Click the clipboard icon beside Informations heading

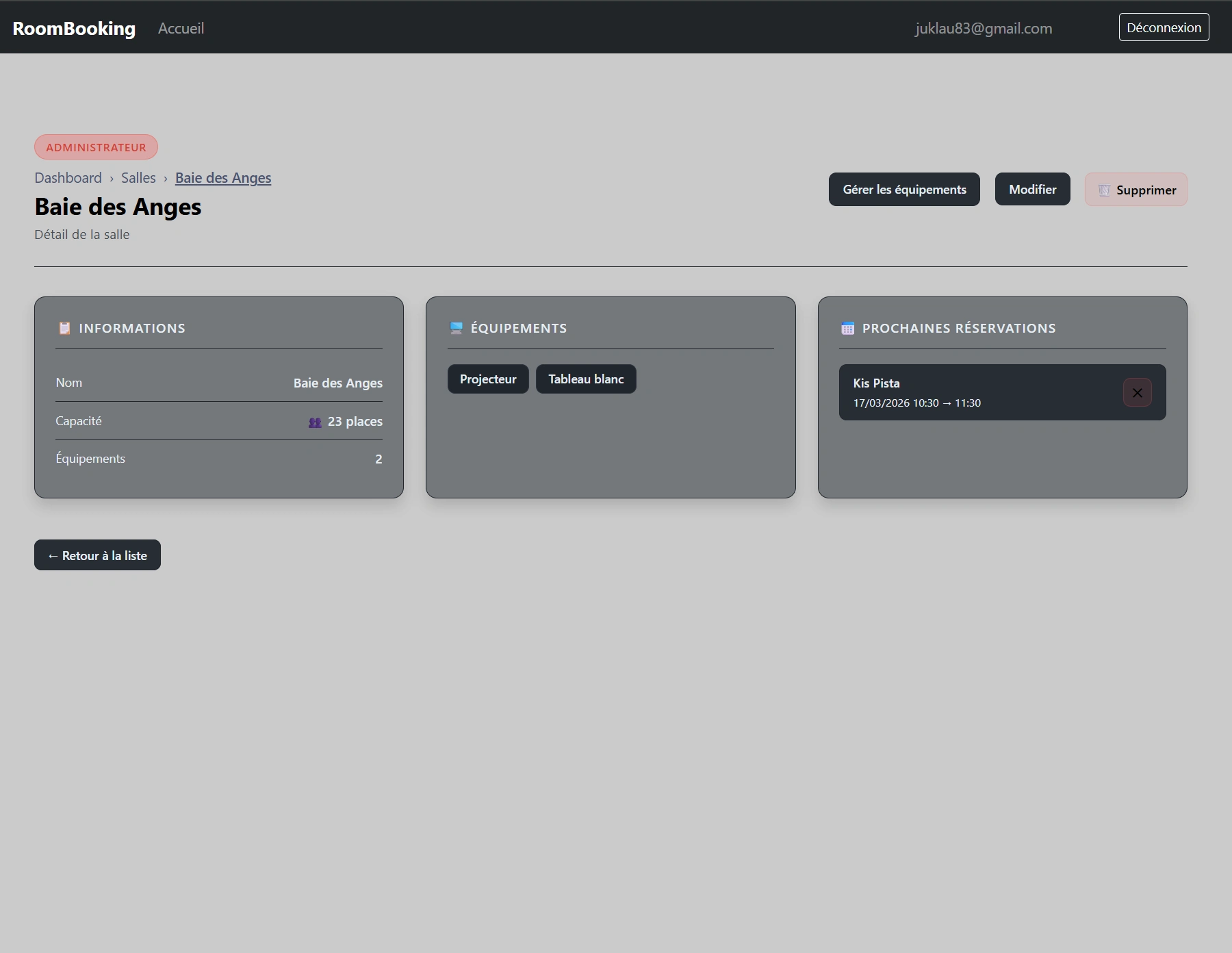(x=64, y=328)
